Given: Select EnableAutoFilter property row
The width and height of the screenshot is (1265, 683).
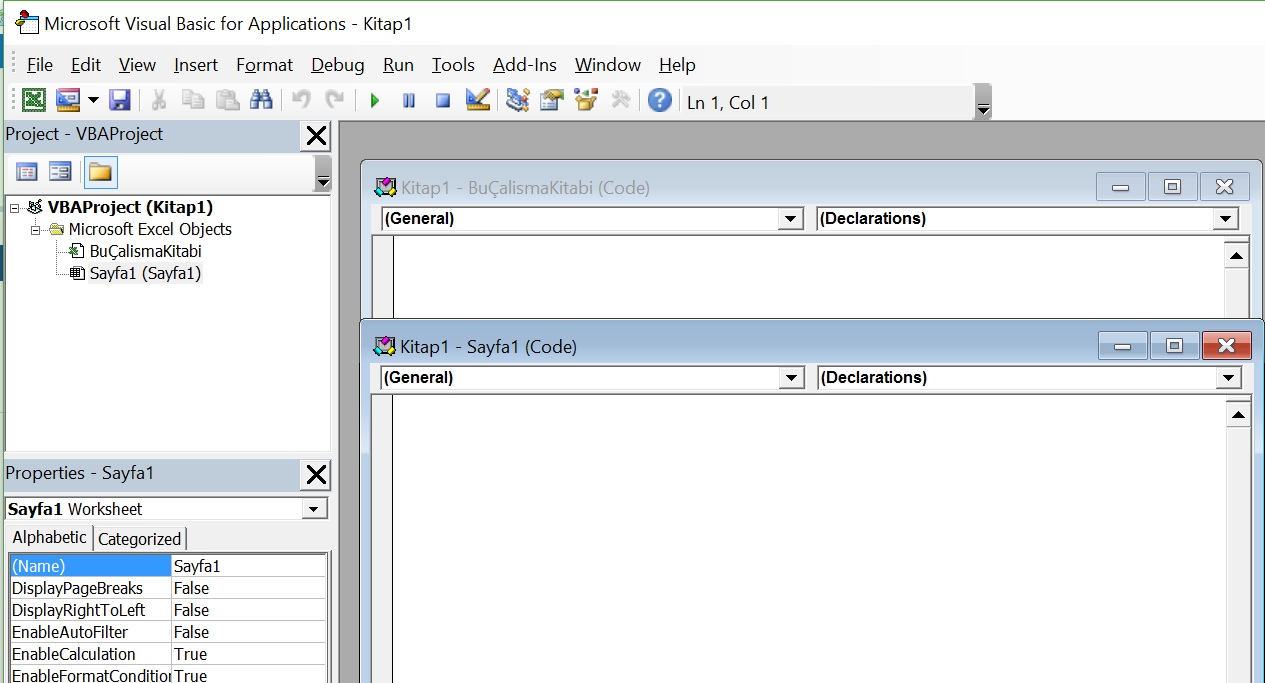Looking at the screenshot, I should (168, 632).
